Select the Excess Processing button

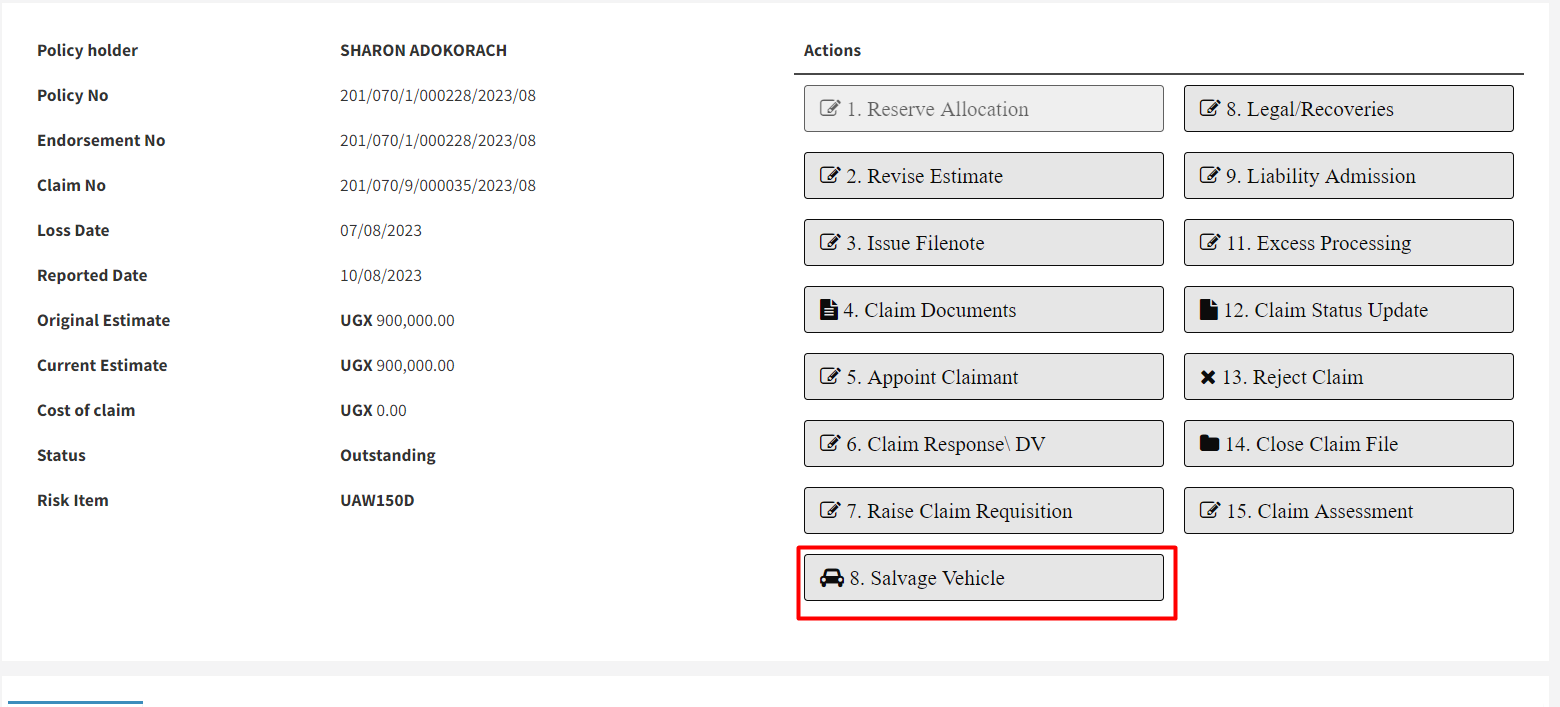(1348, 243)
